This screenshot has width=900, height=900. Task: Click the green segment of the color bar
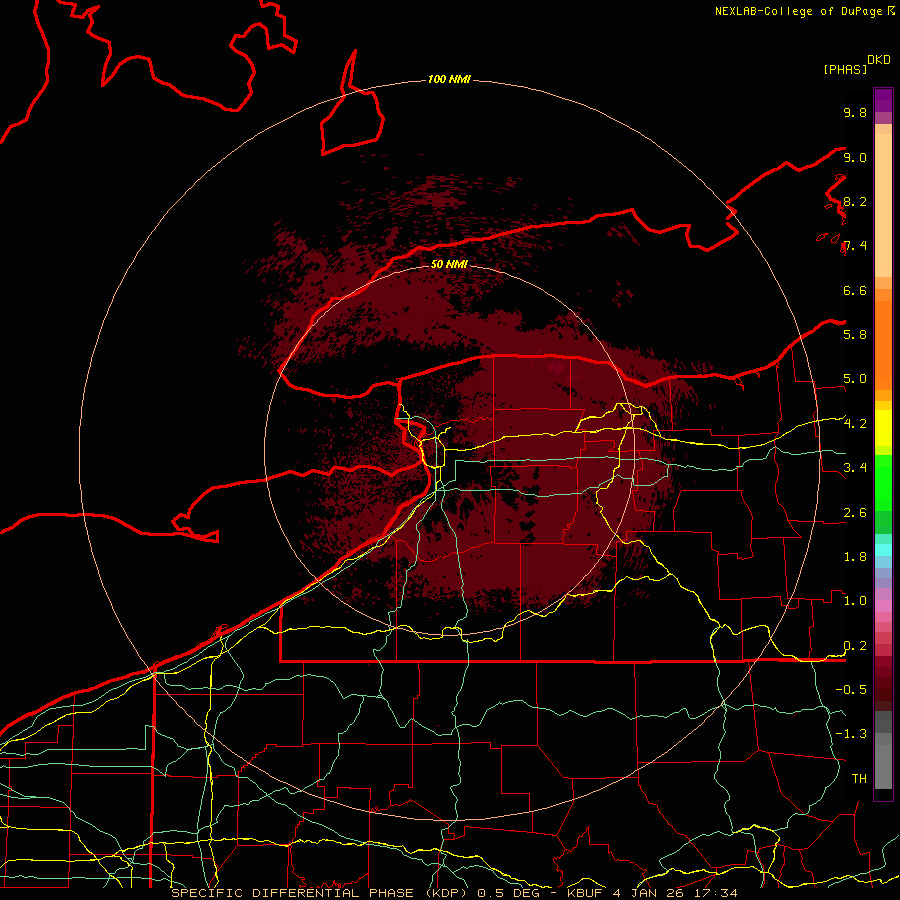[x=883, y=482]
